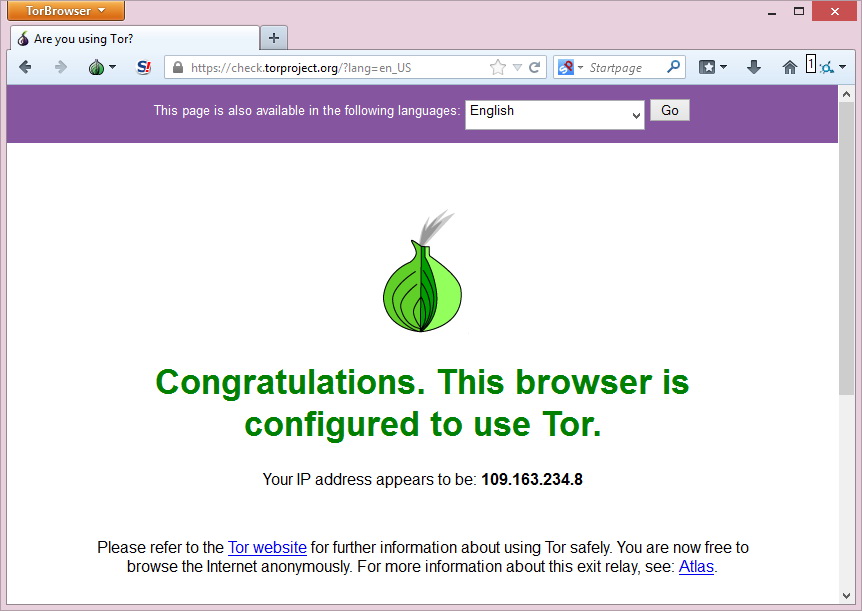Open a new tab with the plus button
The image size is (862, 611).
click(x=274, y=38)
